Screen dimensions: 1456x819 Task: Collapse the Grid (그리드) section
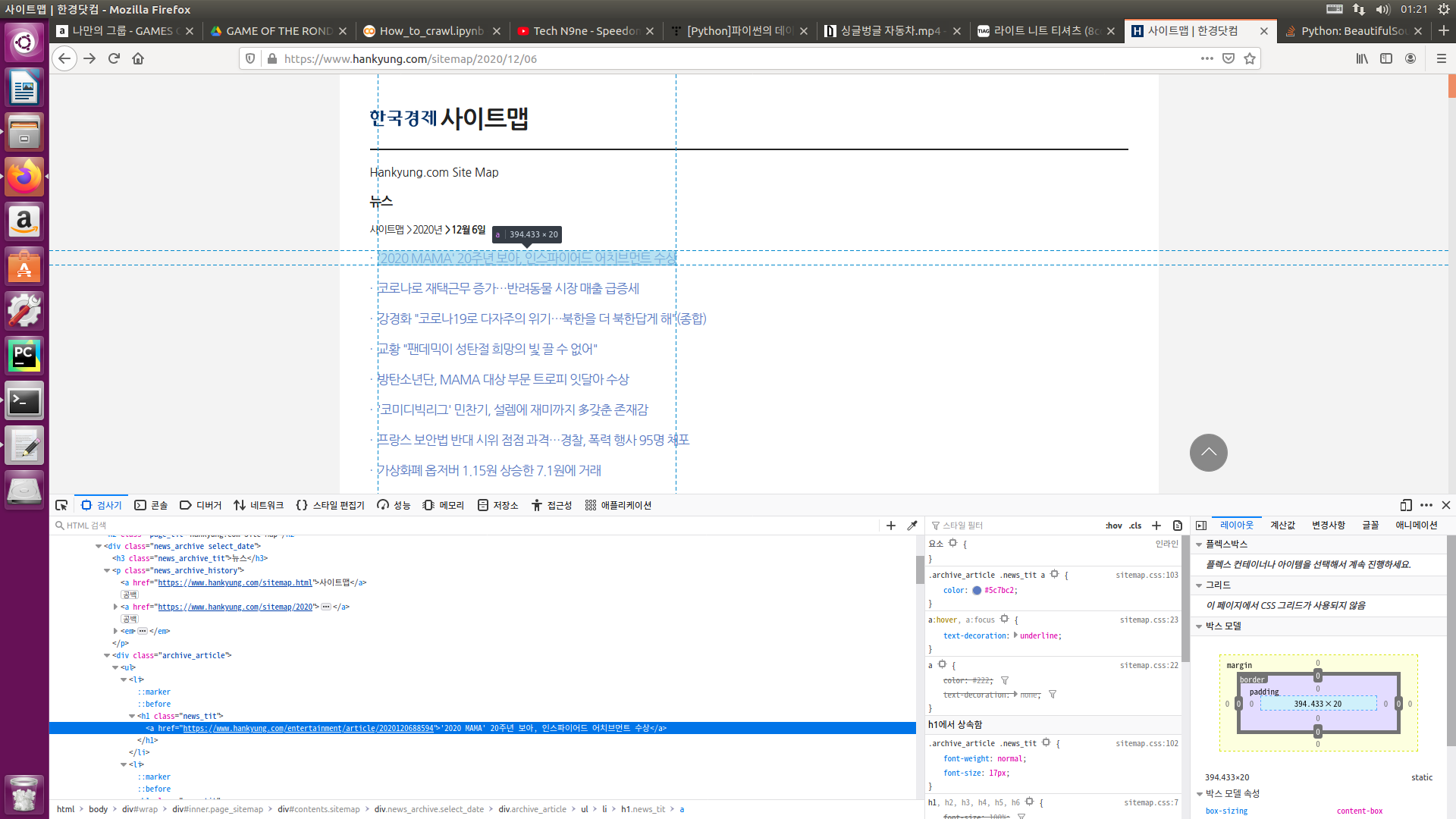tap(1199, 585)
